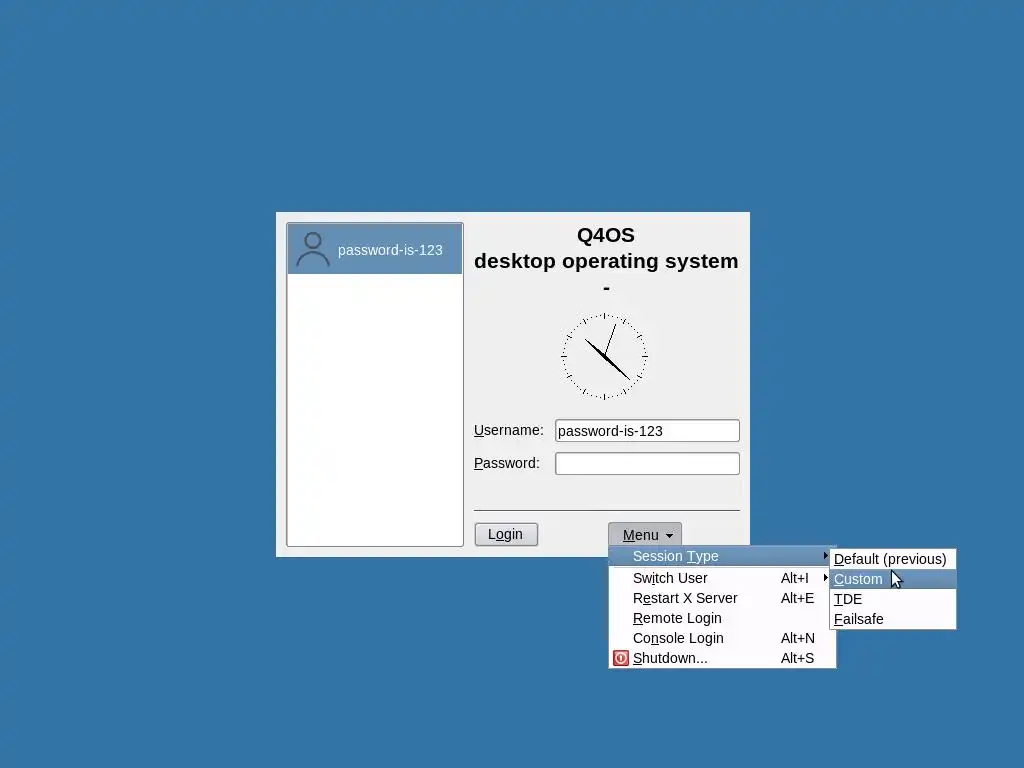Click the analog clock widget
Screen dimensions: 1024x768
coord(605,357)
